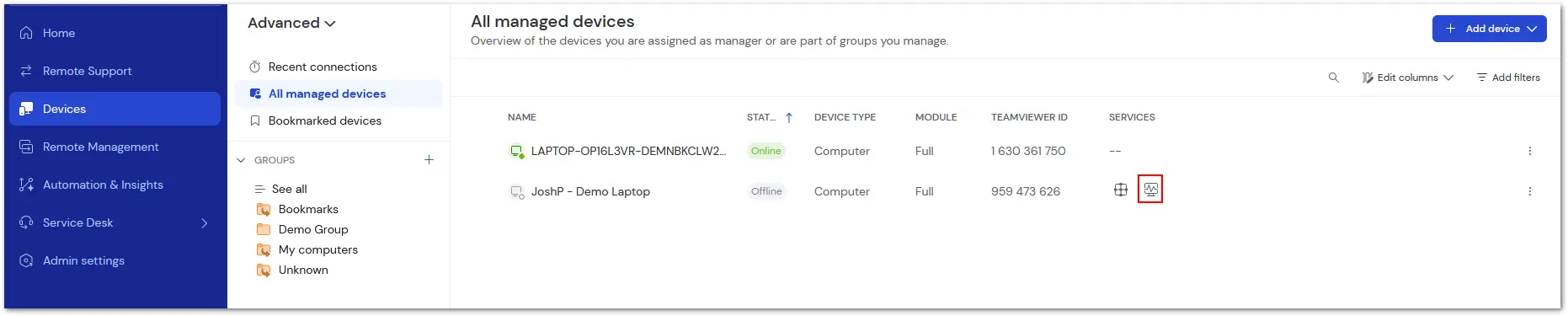
Task: Click the Add device button
Action: click(x=1489, y=29)
